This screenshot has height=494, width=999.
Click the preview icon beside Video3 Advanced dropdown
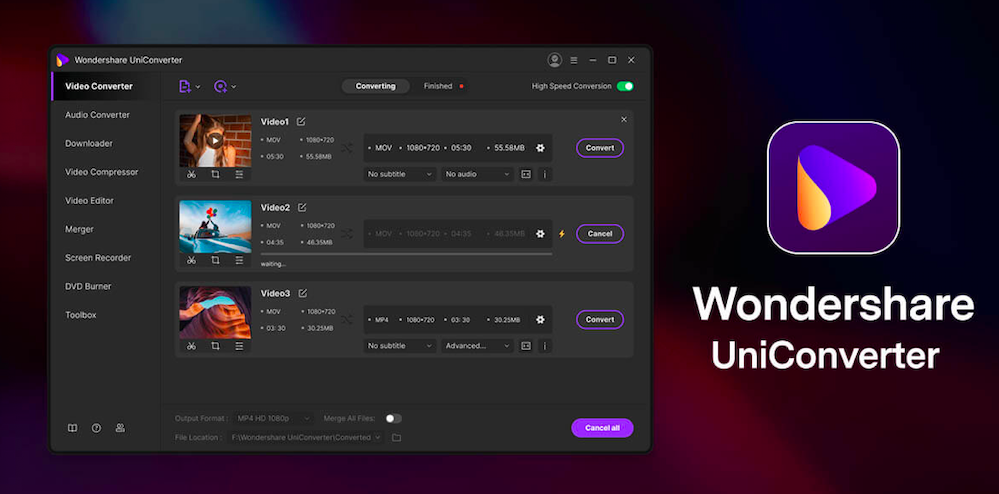click(526, 345)
